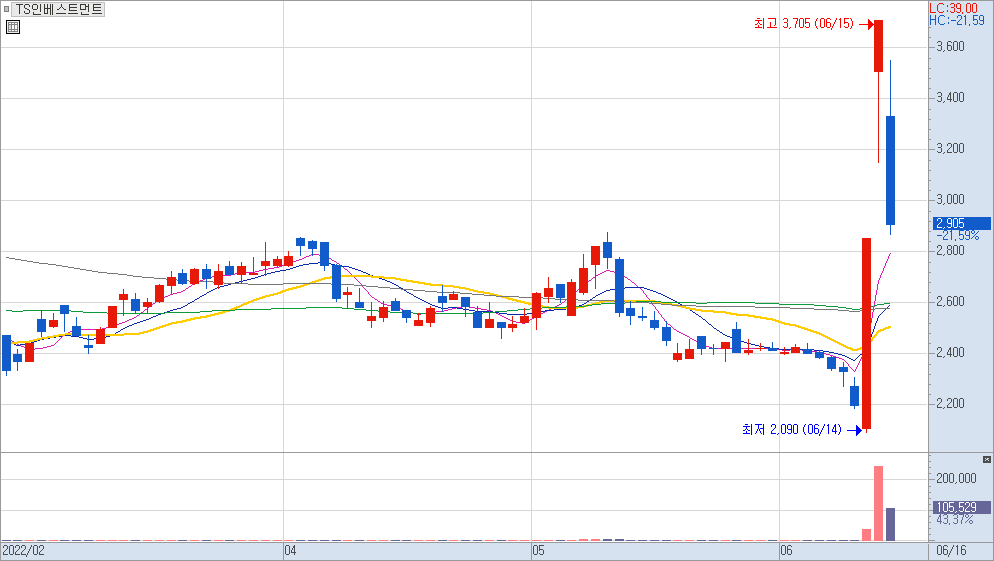Click the 2,600 price axis label
The height and width of the screenshot is (561, 994).
(950, 302)
